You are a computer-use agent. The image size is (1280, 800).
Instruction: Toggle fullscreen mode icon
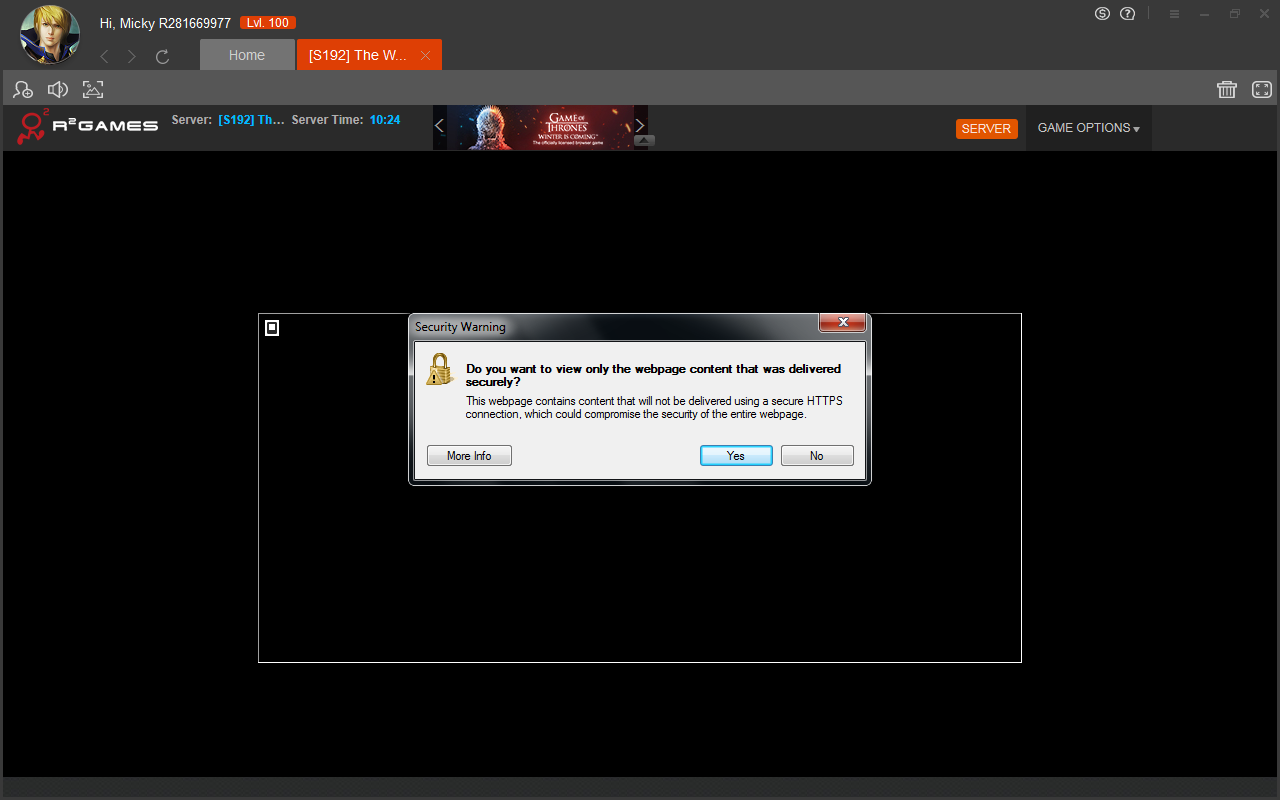click(1262, 90)
